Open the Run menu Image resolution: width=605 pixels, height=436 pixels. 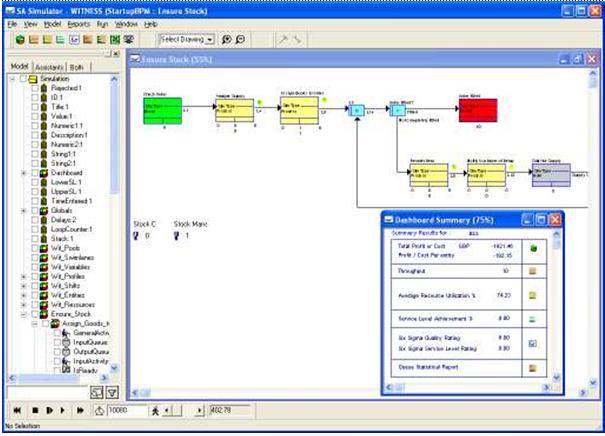tap(102, 24)
